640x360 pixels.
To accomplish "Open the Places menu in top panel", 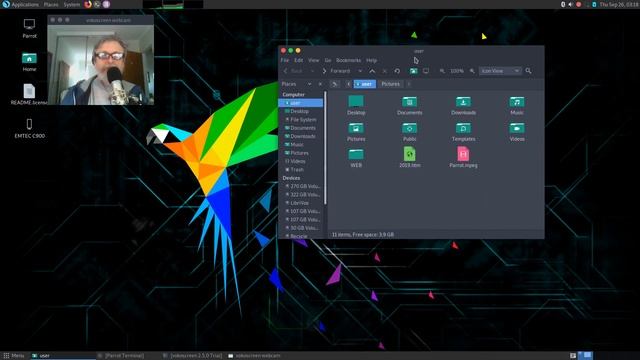I will [x=51, y=4].
